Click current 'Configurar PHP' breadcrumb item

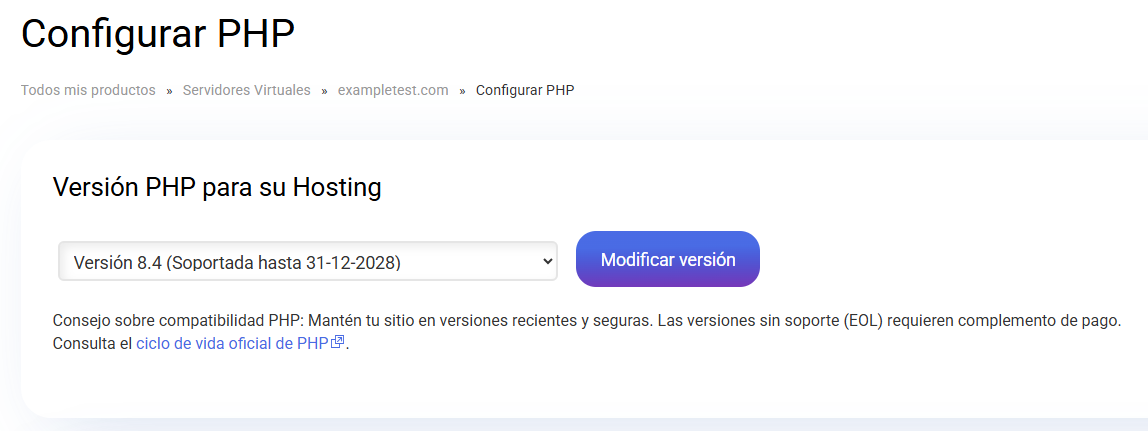click(x=525, y=90)
